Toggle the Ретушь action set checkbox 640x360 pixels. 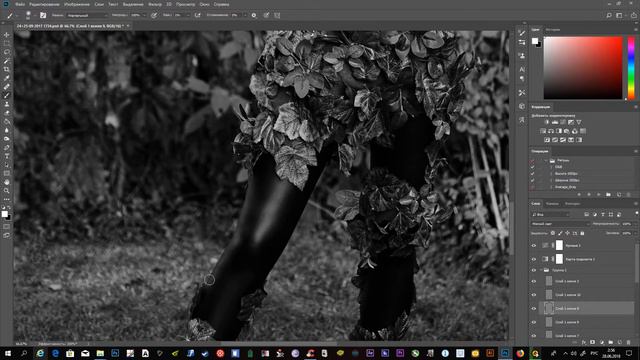tap(532, 160)
